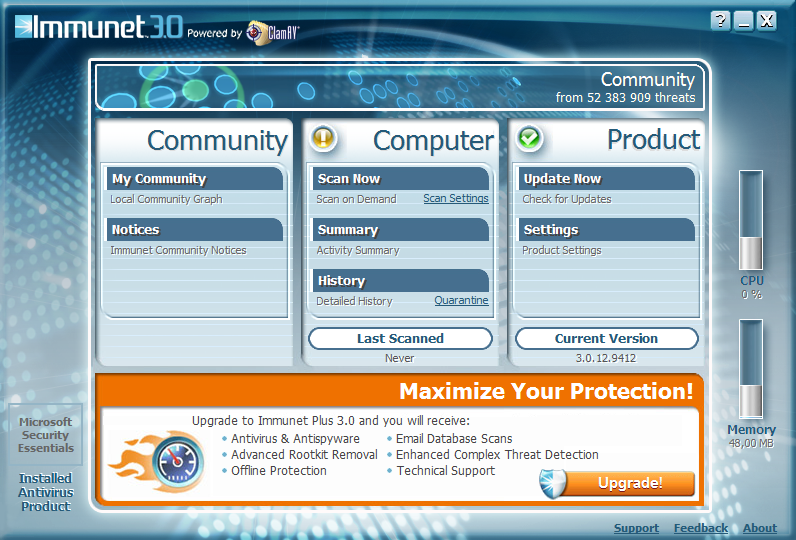Viewport: 796px width, 540px height.
Task: Click the 'Upgrade to Immunet Plus 3.0' line
Action: coord(331,421)
